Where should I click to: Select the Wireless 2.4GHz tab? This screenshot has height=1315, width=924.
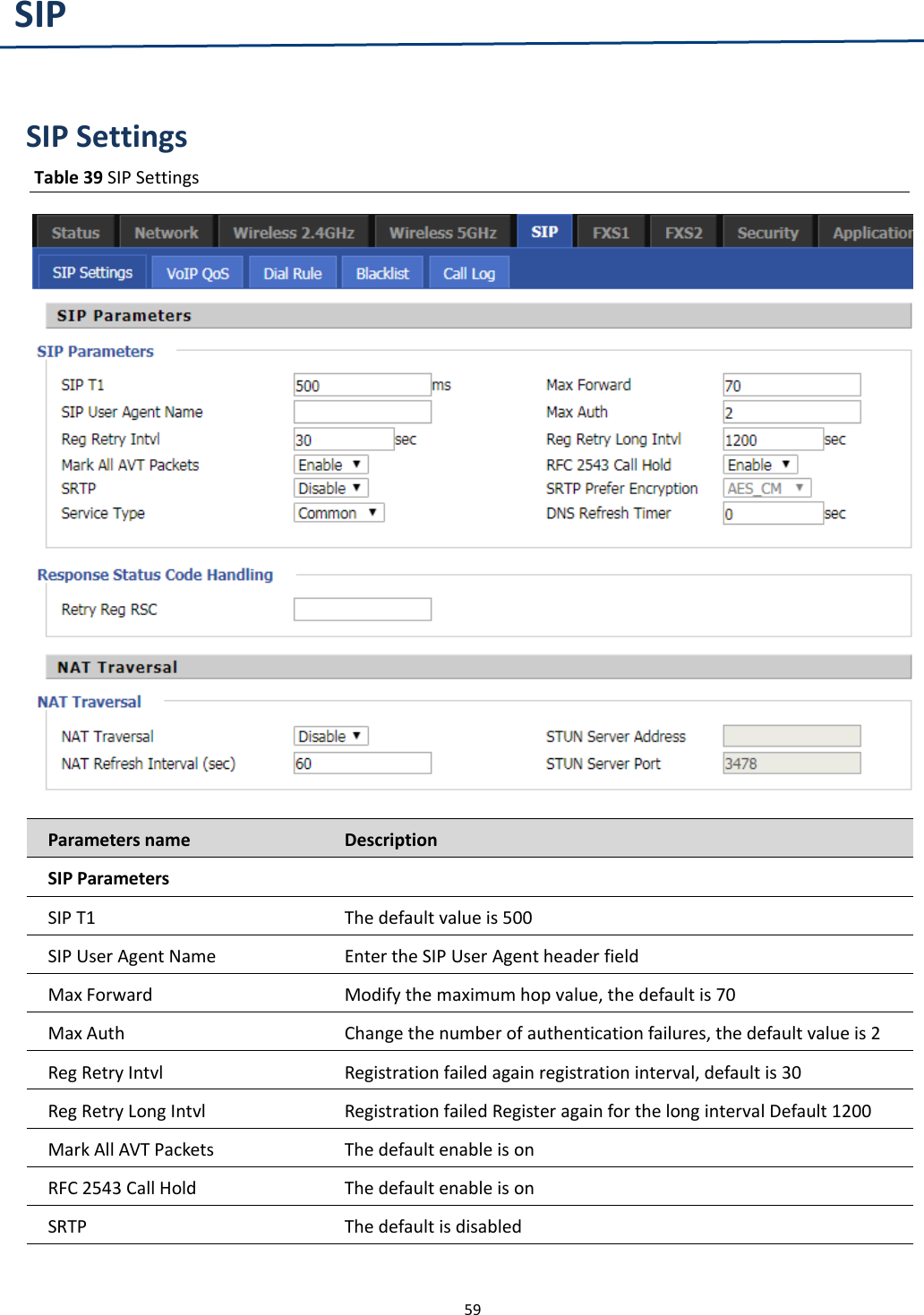coord(294,231)
